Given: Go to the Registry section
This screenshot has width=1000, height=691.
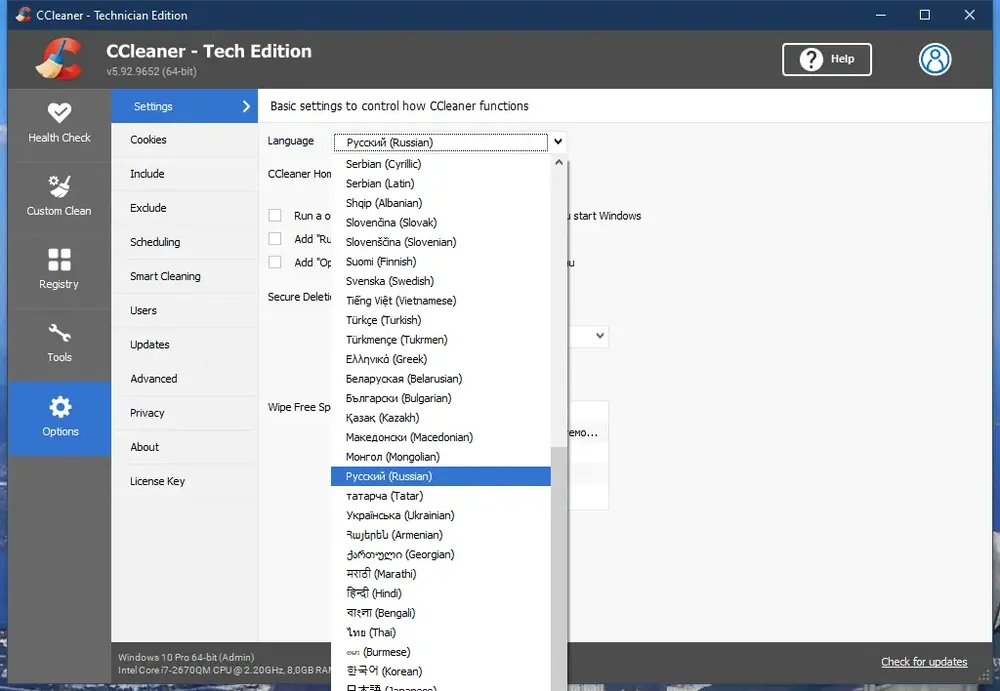Looking at the screenshot, I should [59, 271].
